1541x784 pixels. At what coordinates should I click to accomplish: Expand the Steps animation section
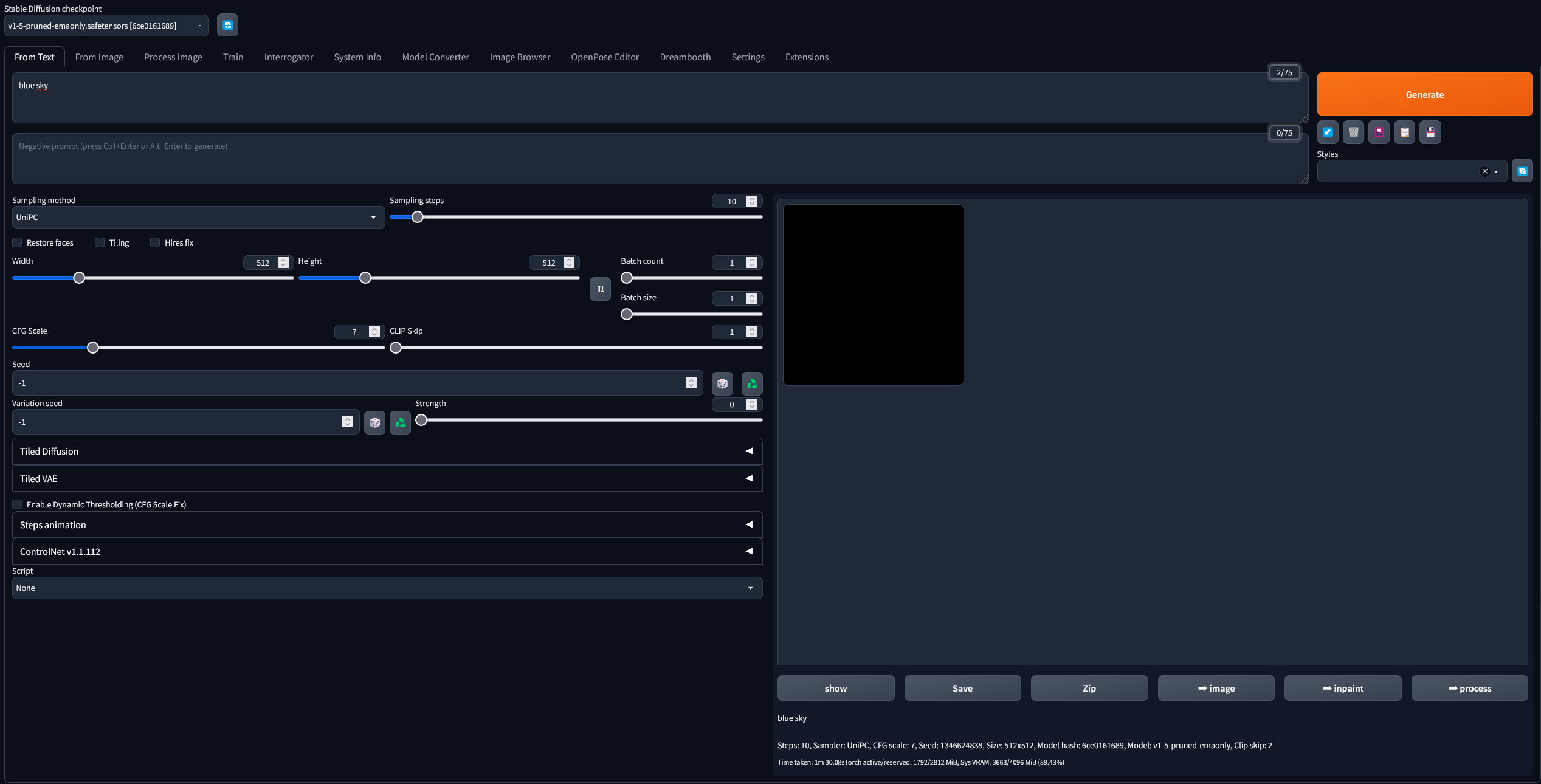[x=387, y=525]
